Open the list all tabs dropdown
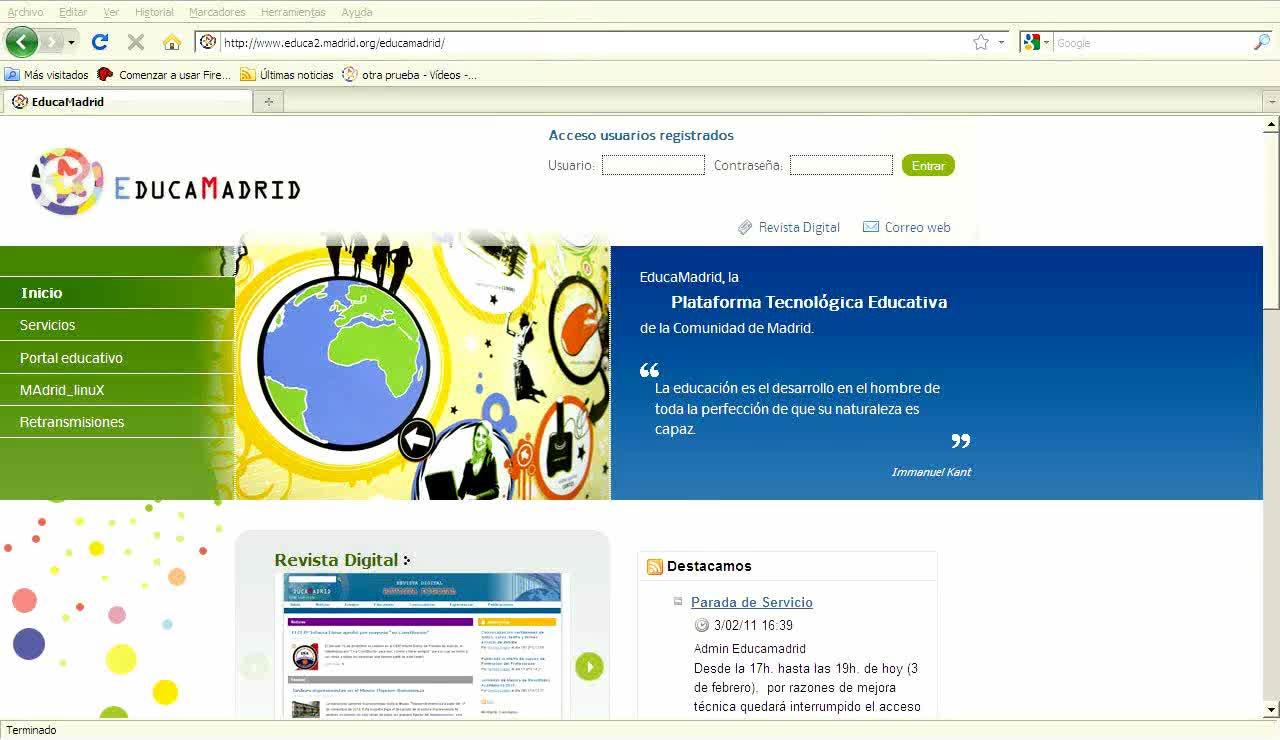The height and width of the screenshot is (740, 1280). [x=1271, y=102]
